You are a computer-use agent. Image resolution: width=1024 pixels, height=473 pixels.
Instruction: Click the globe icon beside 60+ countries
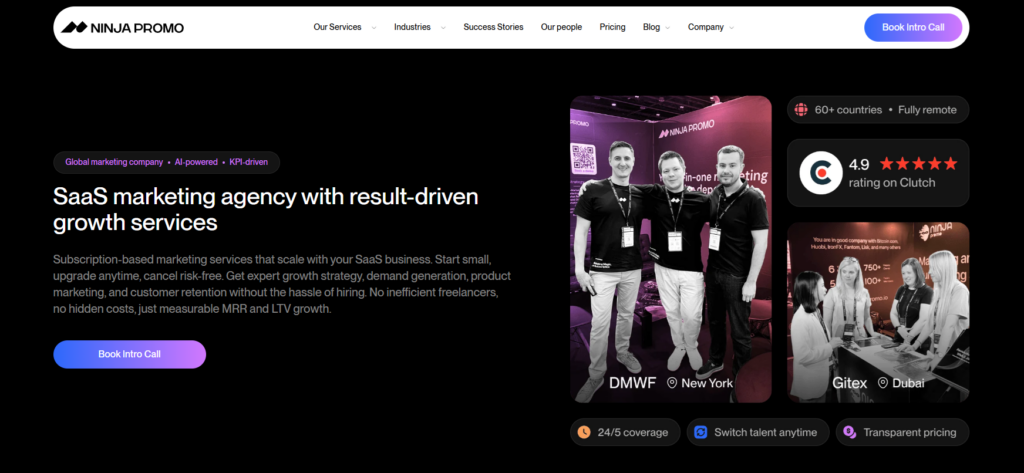pyautogui.click(x=801, y=110)
